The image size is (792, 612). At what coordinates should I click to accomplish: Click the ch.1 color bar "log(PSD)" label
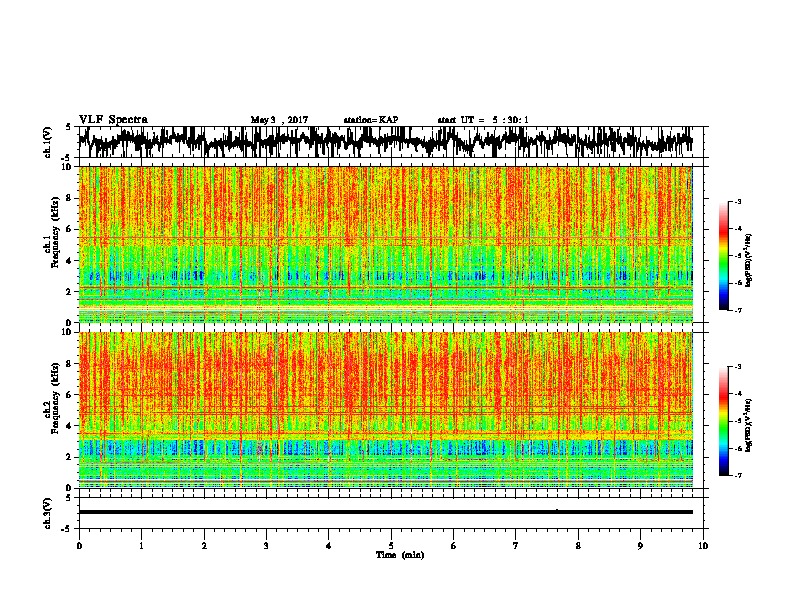[x=749, y=260]
